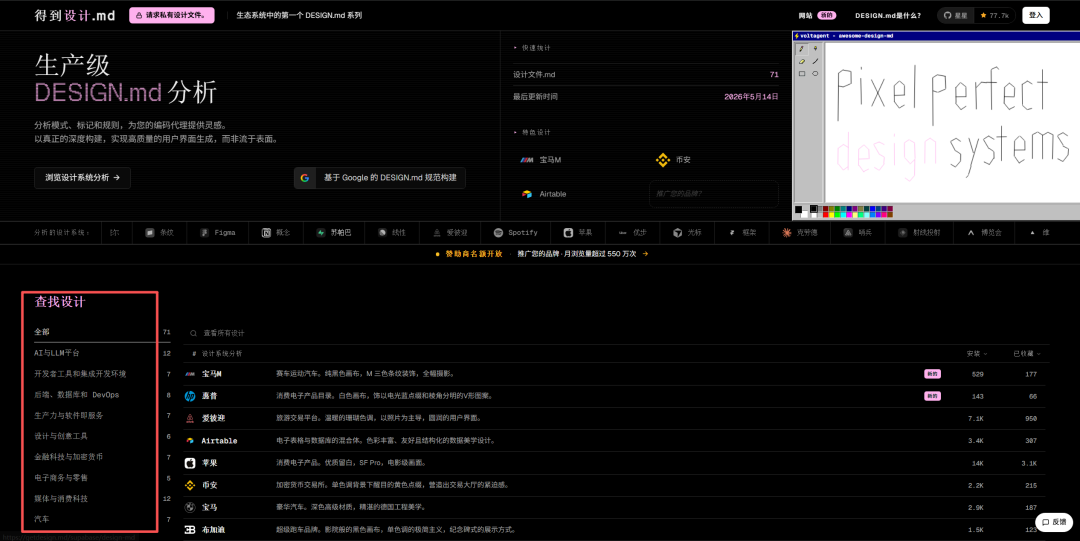The width and height of the screenshot is (1080, 541).
Task: Click the Apple icon in analyzed systems strip
Action: (568, 233)
